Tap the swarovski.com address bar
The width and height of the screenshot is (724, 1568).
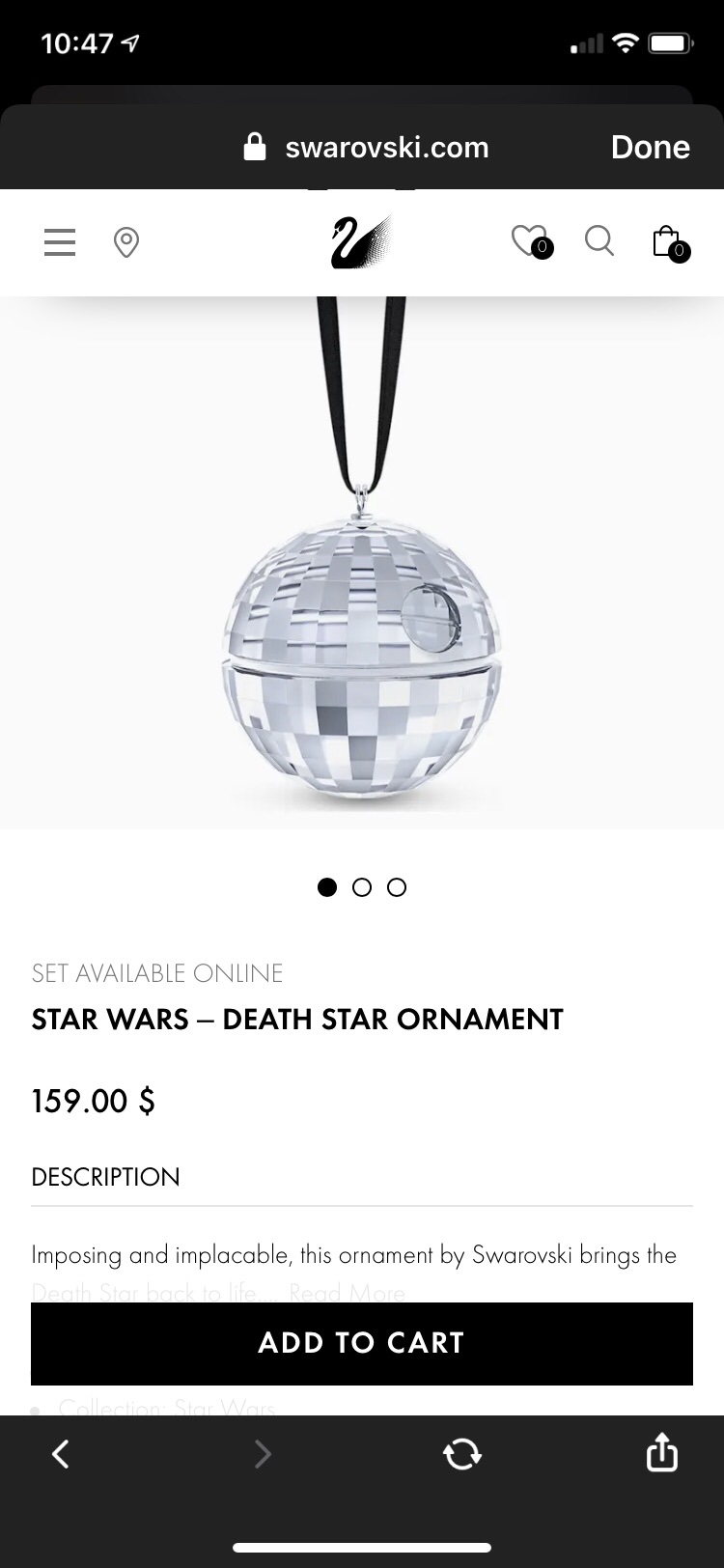367,147
